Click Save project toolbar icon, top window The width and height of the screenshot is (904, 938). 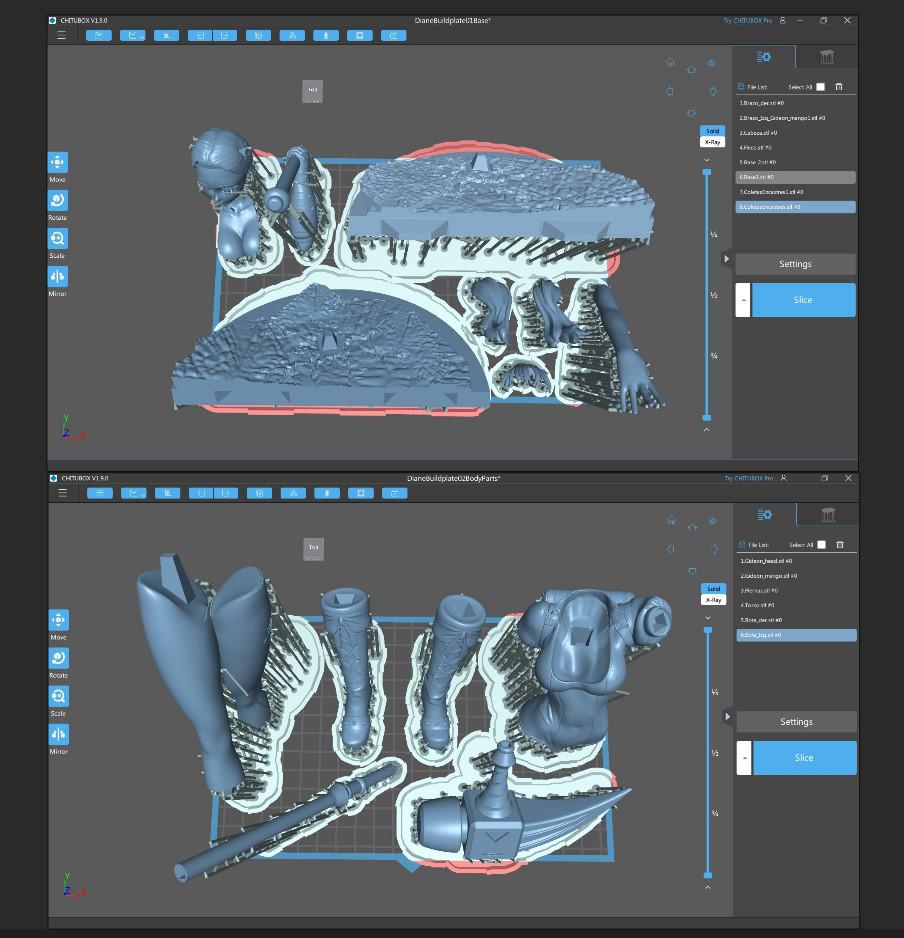pyautogui.click(x=133, y=35)
